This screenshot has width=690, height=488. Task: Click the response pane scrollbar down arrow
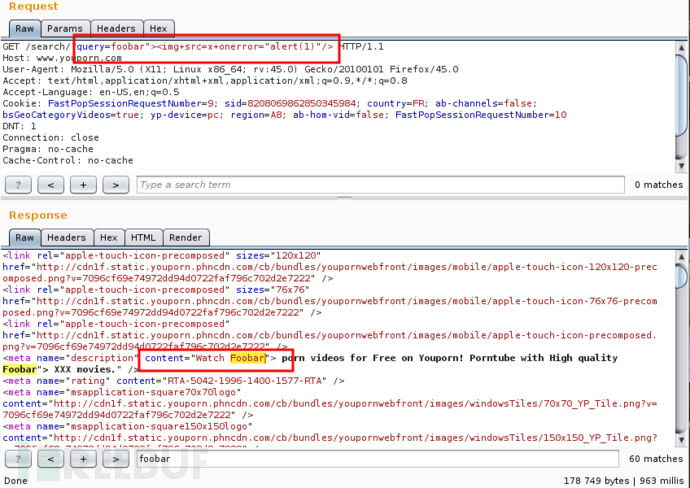click(x=682, y=440)
